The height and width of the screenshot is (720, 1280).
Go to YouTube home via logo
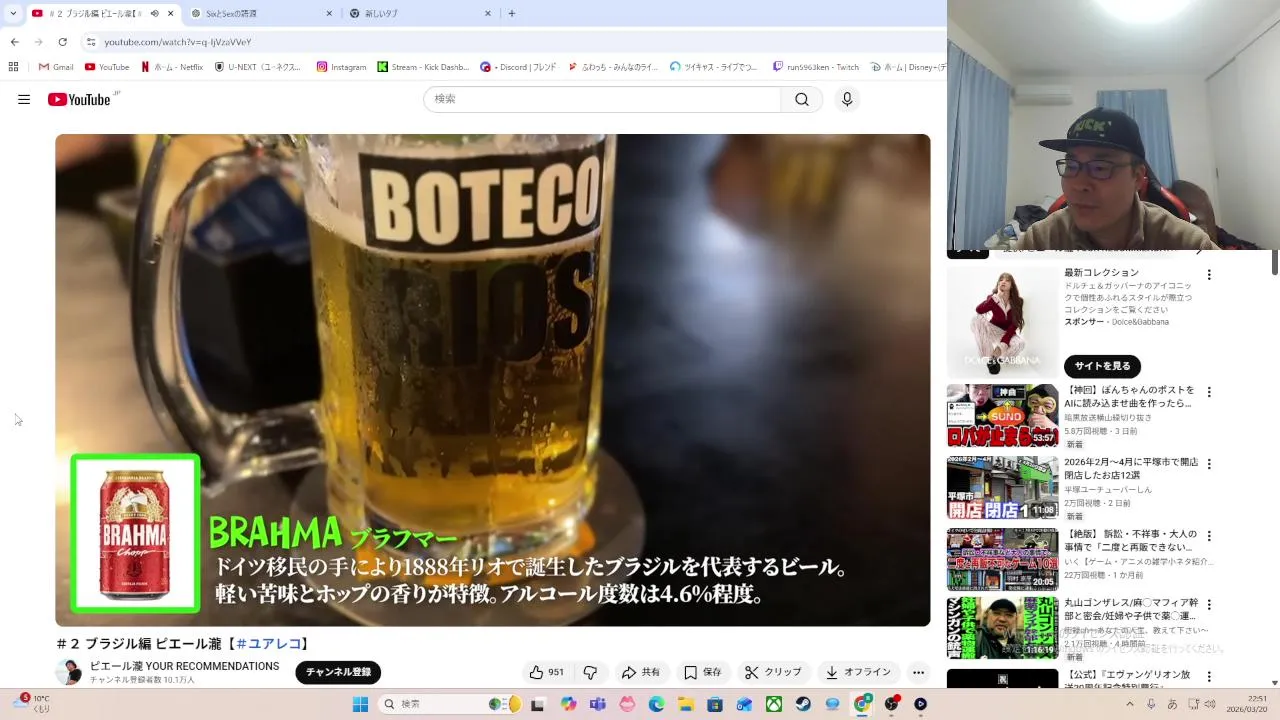[79, 99]
